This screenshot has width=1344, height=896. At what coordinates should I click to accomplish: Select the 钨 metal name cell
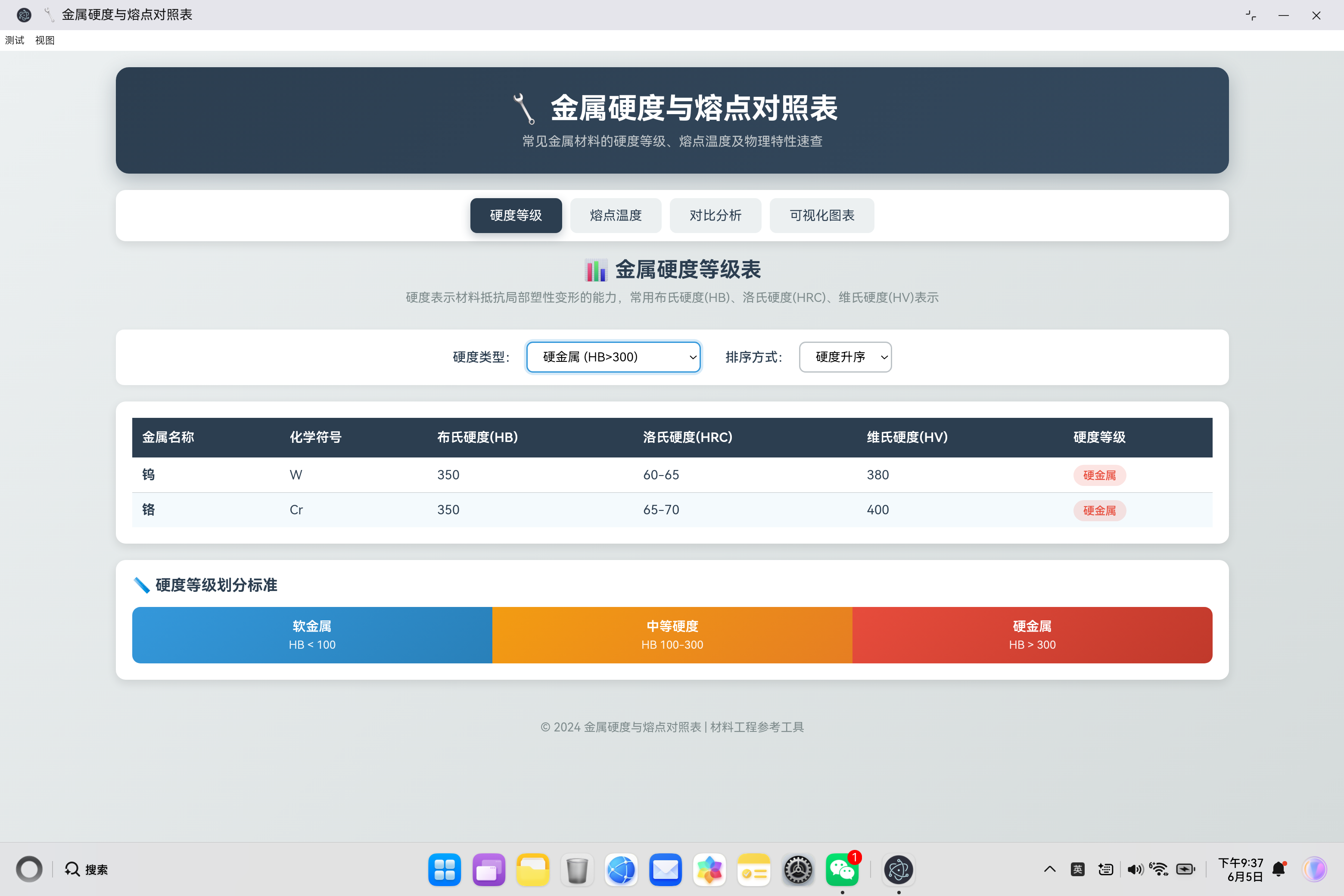pos(149,475)
